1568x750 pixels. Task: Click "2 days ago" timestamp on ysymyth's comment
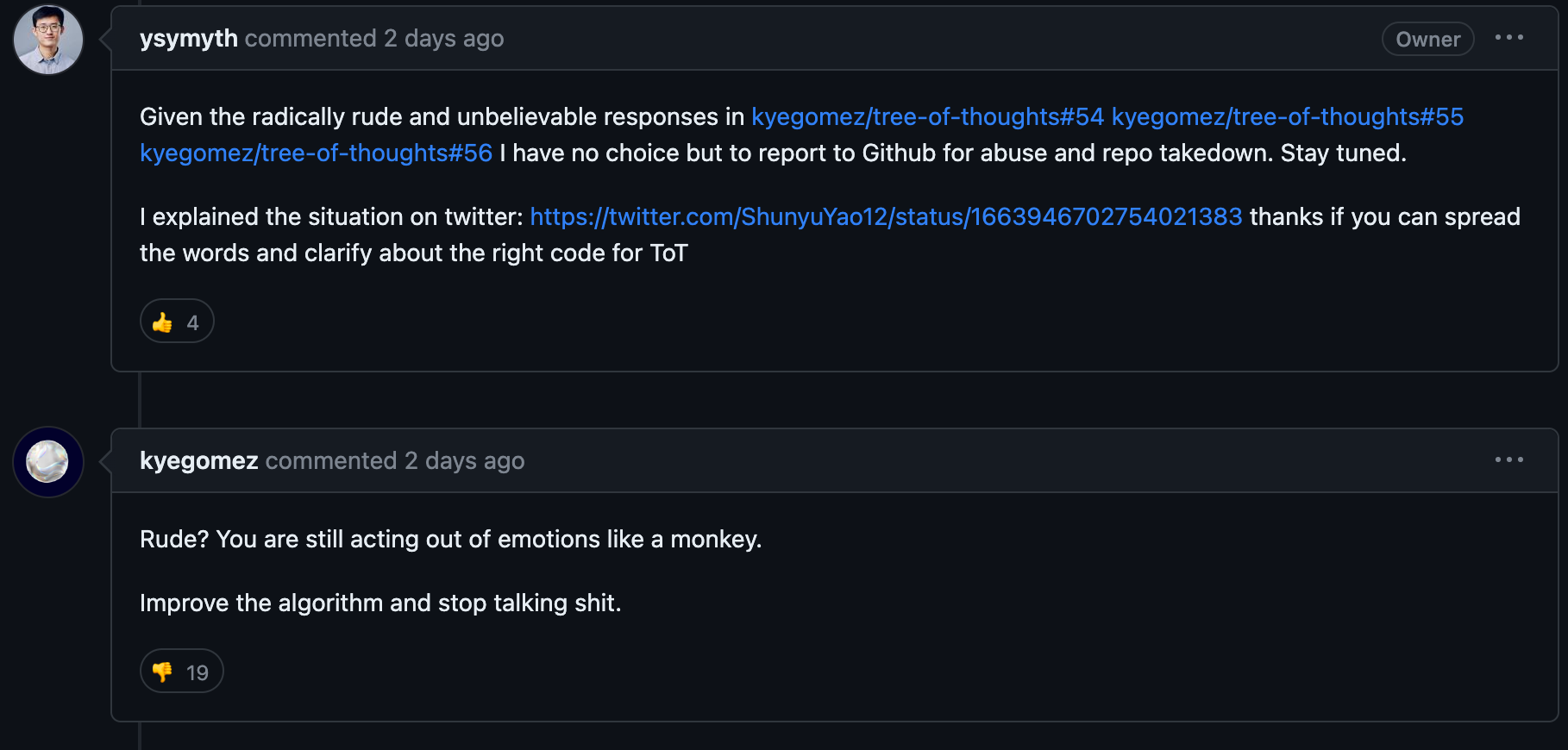click(x=443, y=39)
